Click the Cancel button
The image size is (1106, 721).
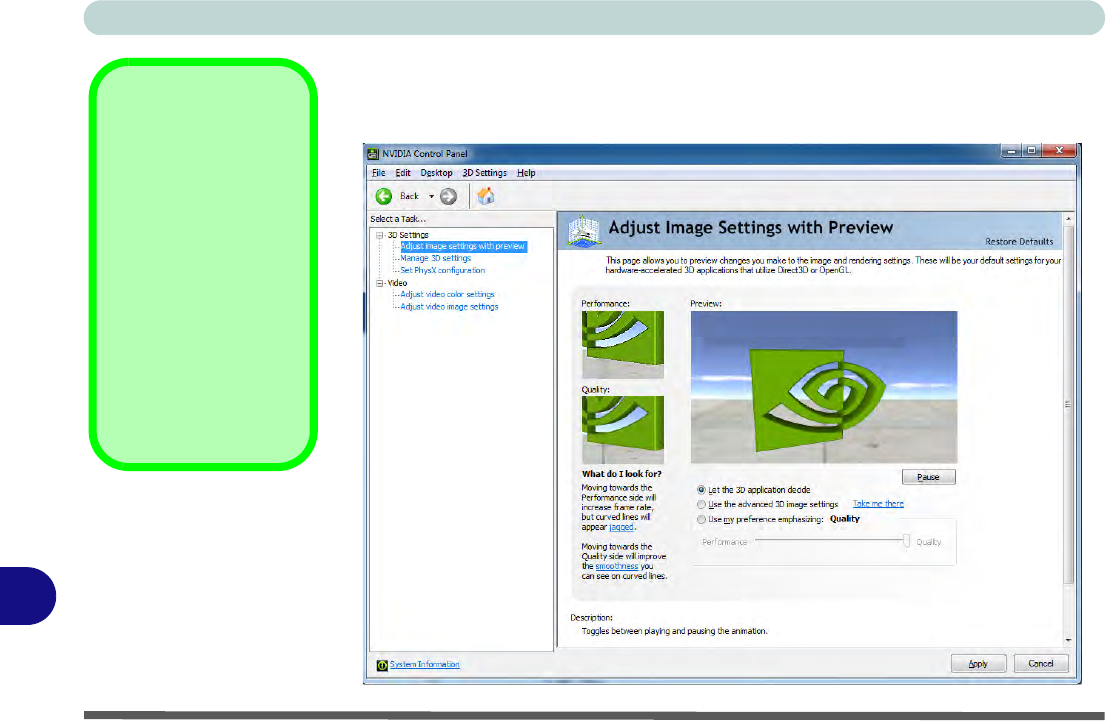point(1040,664)
